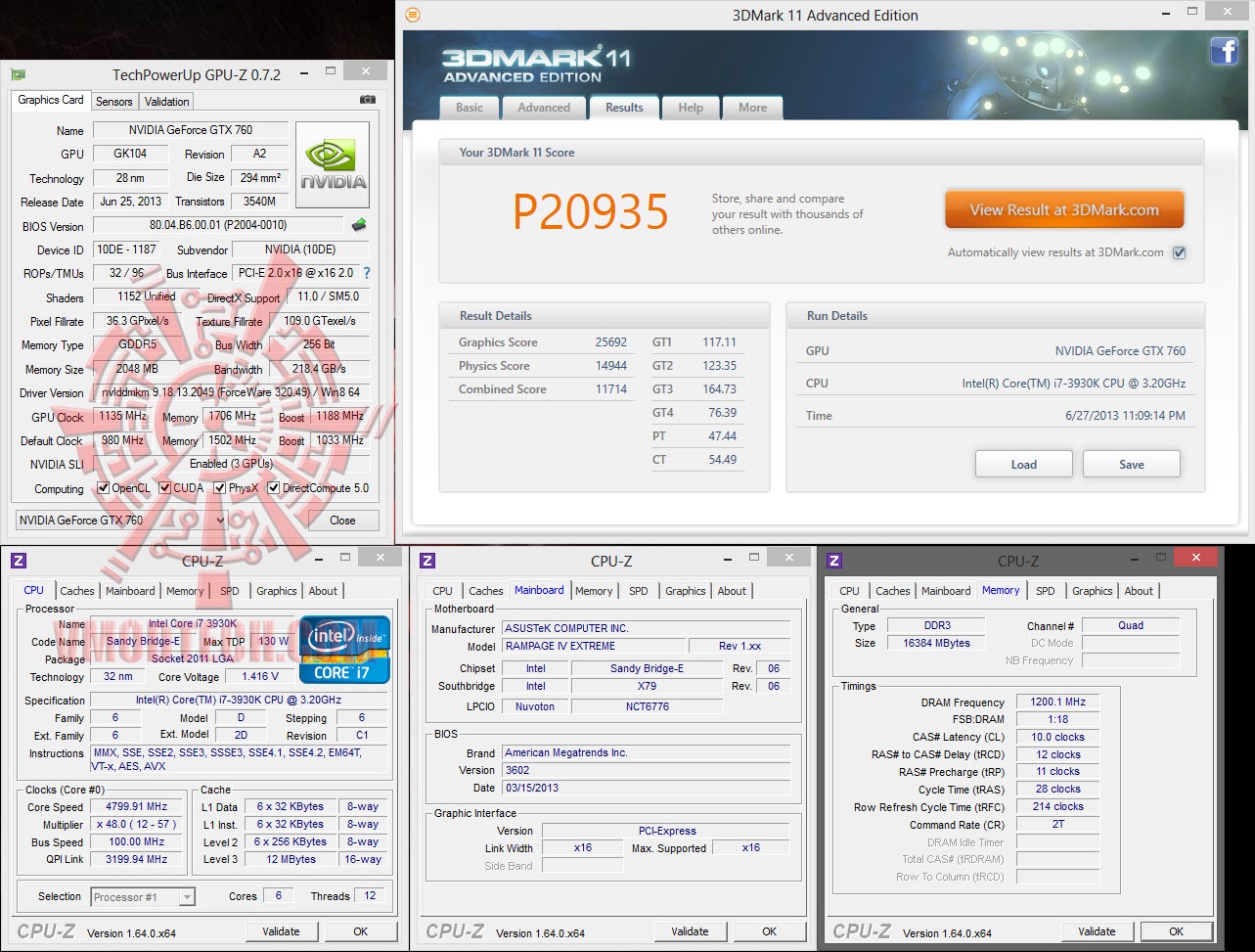Viewport: 1255px width, 952px height.
Task: Toggle the CUDA checkbox in GPU-Z
Action: click(165, 488)
